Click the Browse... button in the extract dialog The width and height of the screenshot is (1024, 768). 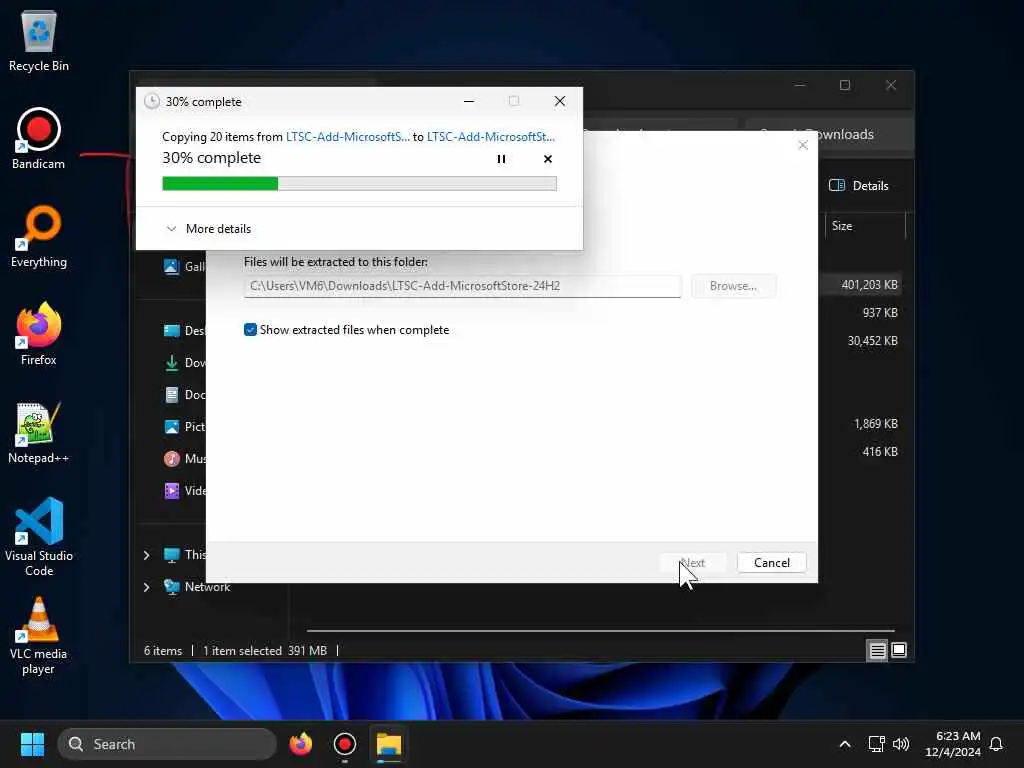point(733,286)
